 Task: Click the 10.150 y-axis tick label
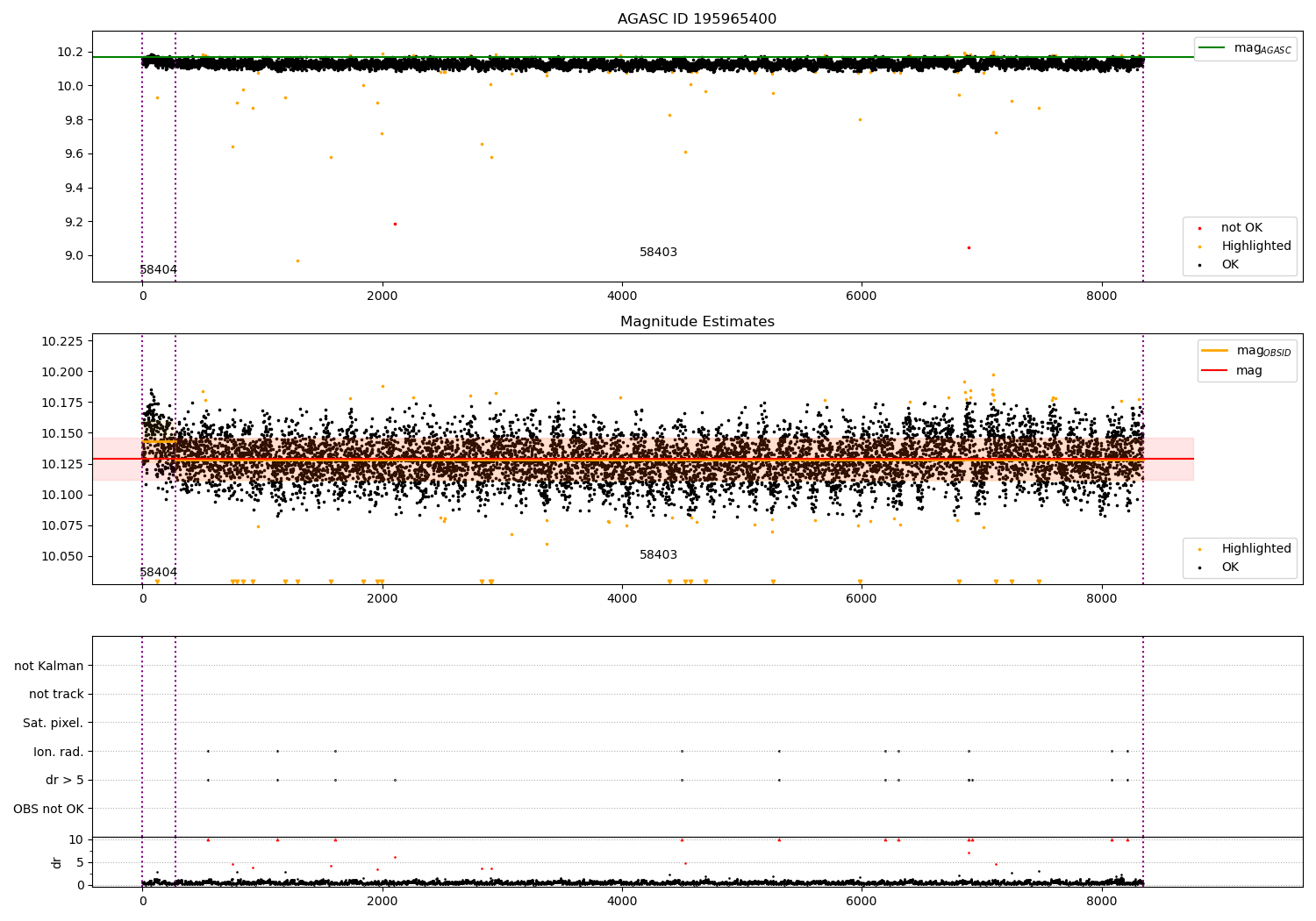click(63, 433)
